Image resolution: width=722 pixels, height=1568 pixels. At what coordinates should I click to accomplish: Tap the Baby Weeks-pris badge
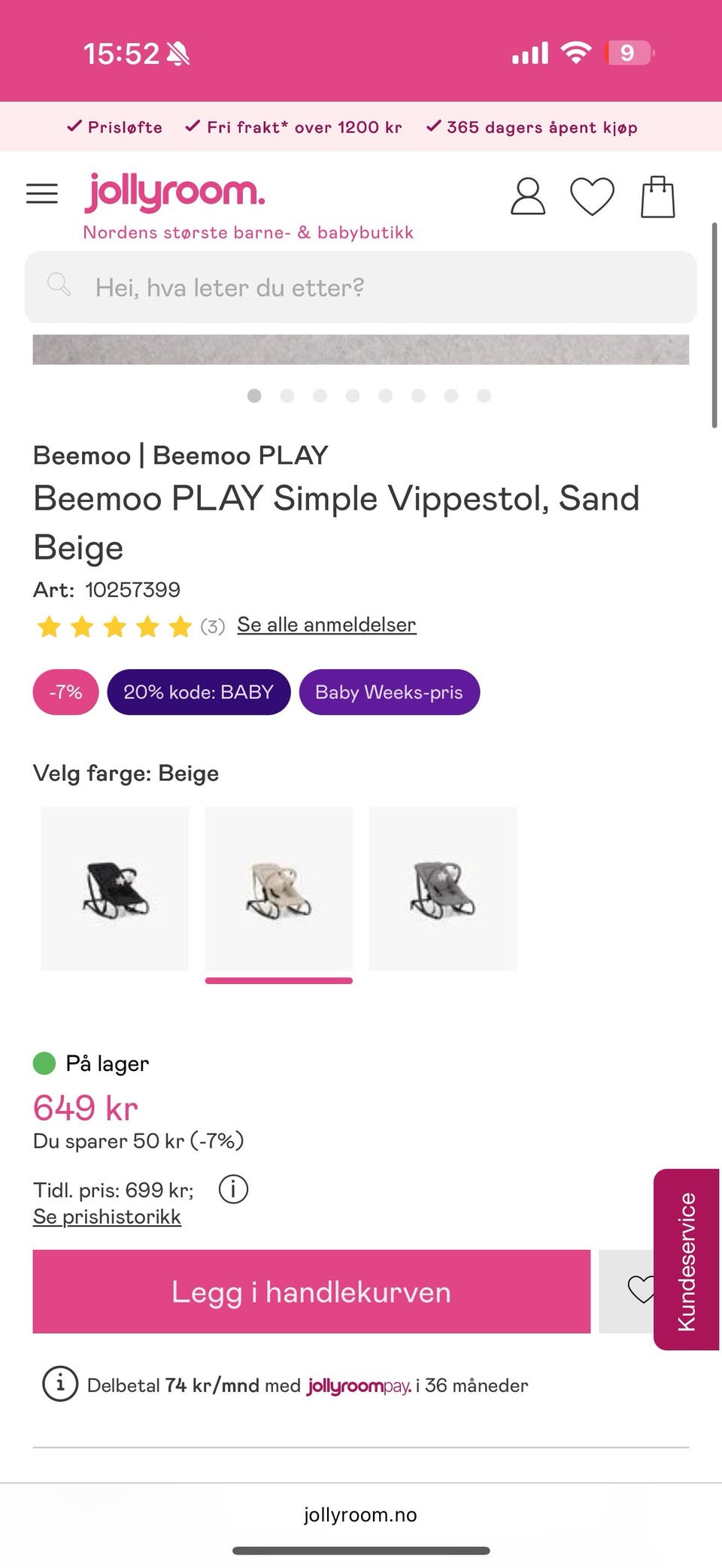click(x=389, y=692)
